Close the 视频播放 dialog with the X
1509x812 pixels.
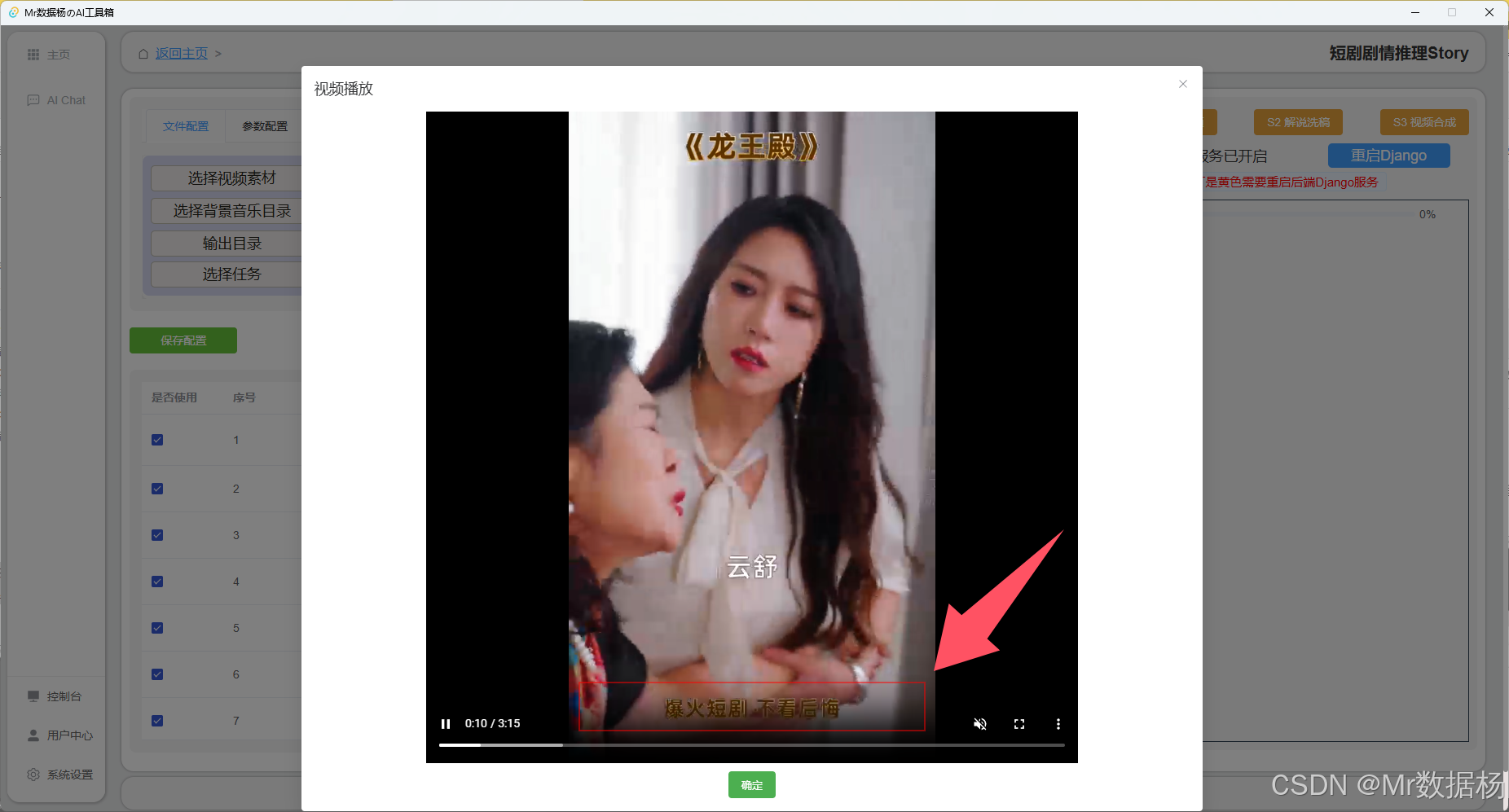click(1183, 84)
